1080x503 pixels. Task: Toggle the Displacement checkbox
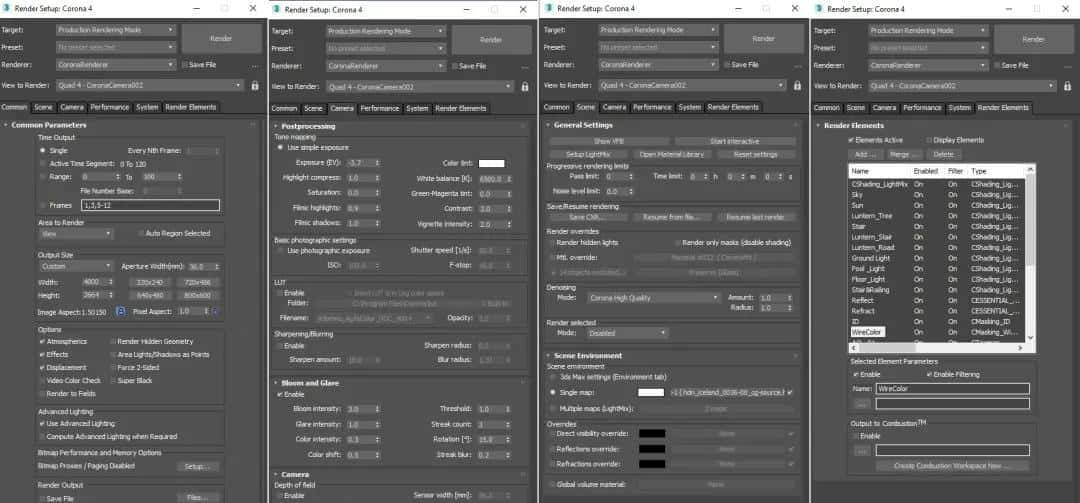coord(43,367)
